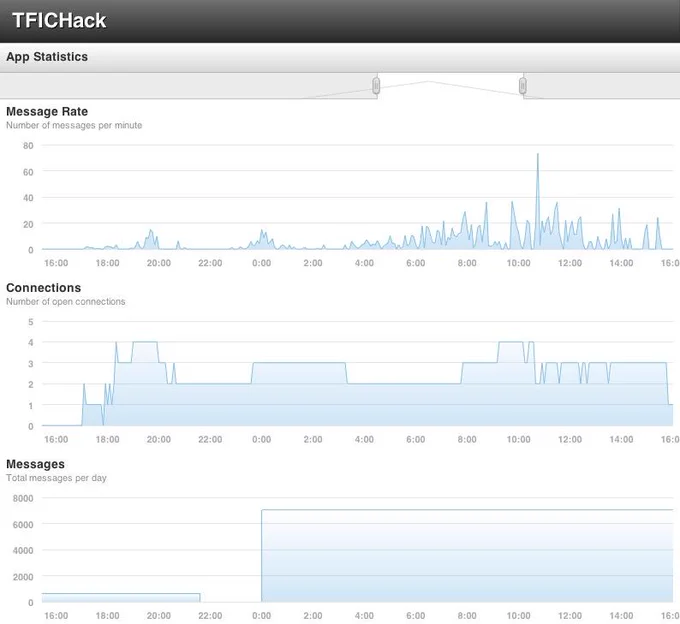The width and height of the screenshot is (680, 624).
Task: Click the 0:00 label under Message Rate chart
Action: (x=262, y=263)
